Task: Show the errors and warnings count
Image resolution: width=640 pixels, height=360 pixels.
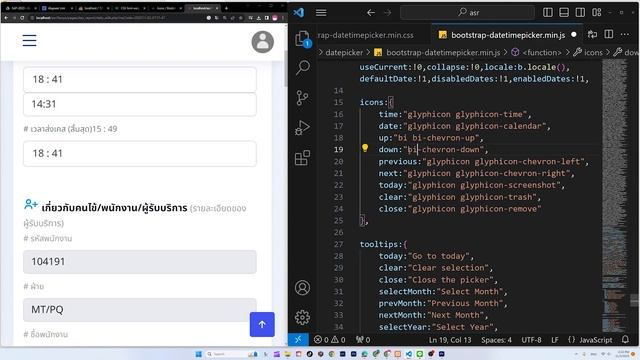Action: coord(329,340)
